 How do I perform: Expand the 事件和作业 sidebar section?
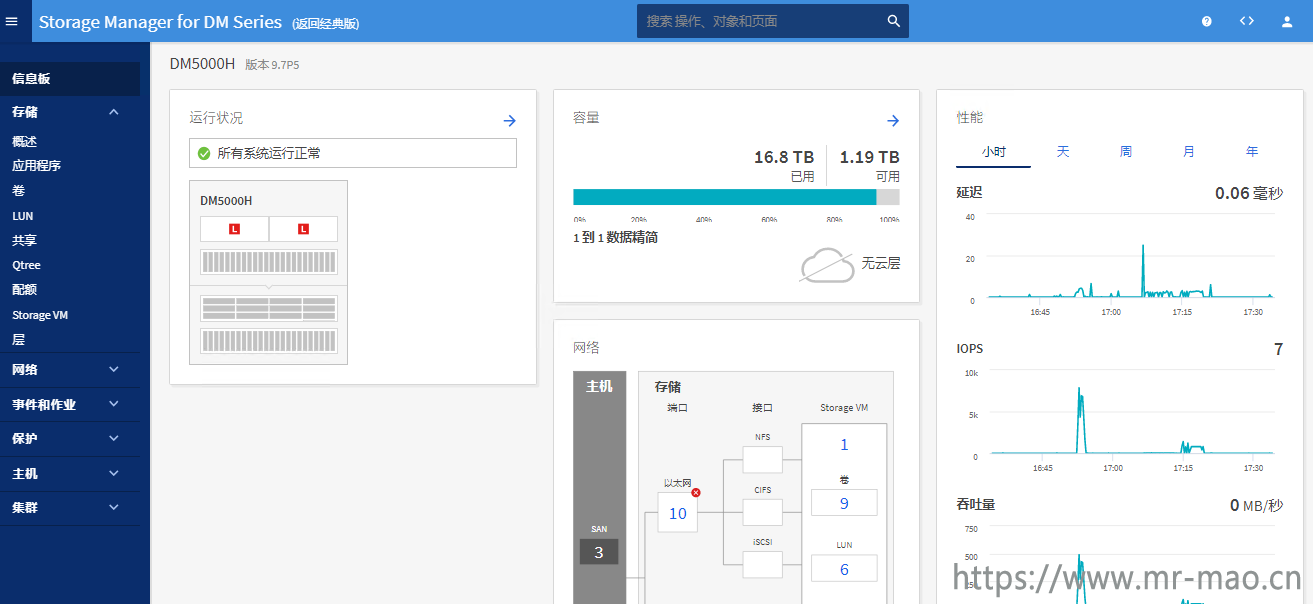[x=114, y=404]
